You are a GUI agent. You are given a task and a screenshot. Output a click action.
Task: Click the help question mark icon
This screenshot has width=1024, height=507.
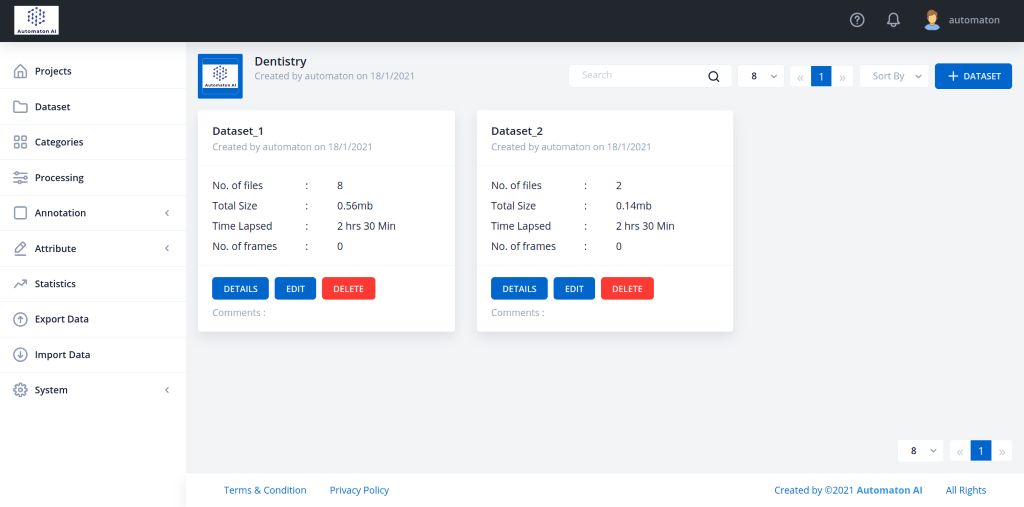click(x=857, y=20)
